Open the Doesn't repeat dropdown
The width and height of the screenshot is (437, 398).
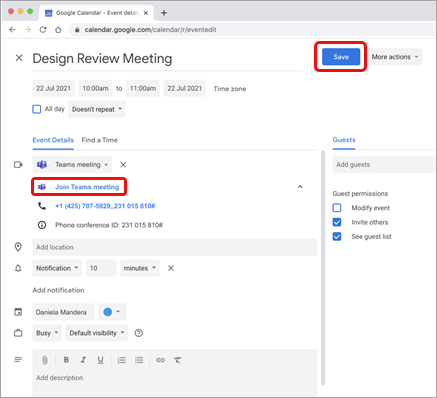click(97, 109)
